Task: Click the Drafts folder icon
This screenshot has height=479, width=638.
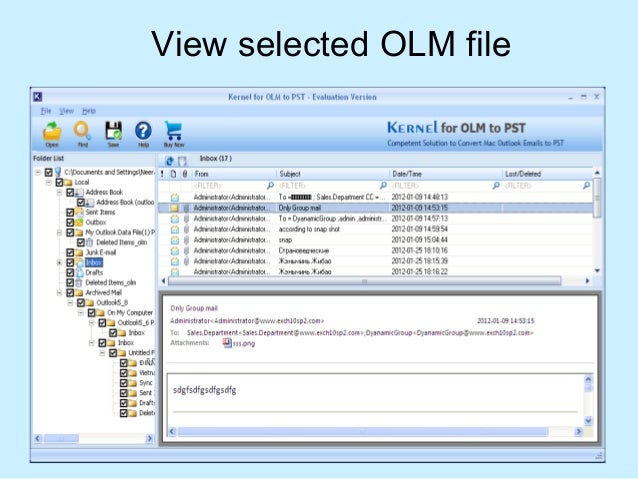Action: pyautogui.click(x=79, y=272)
